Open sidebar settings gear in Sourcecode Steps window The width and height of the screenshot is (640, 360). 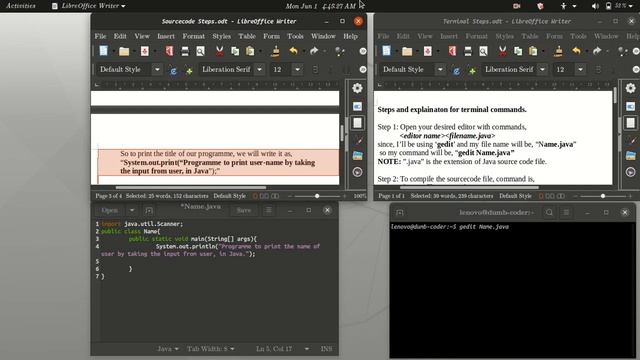(357, 88)
